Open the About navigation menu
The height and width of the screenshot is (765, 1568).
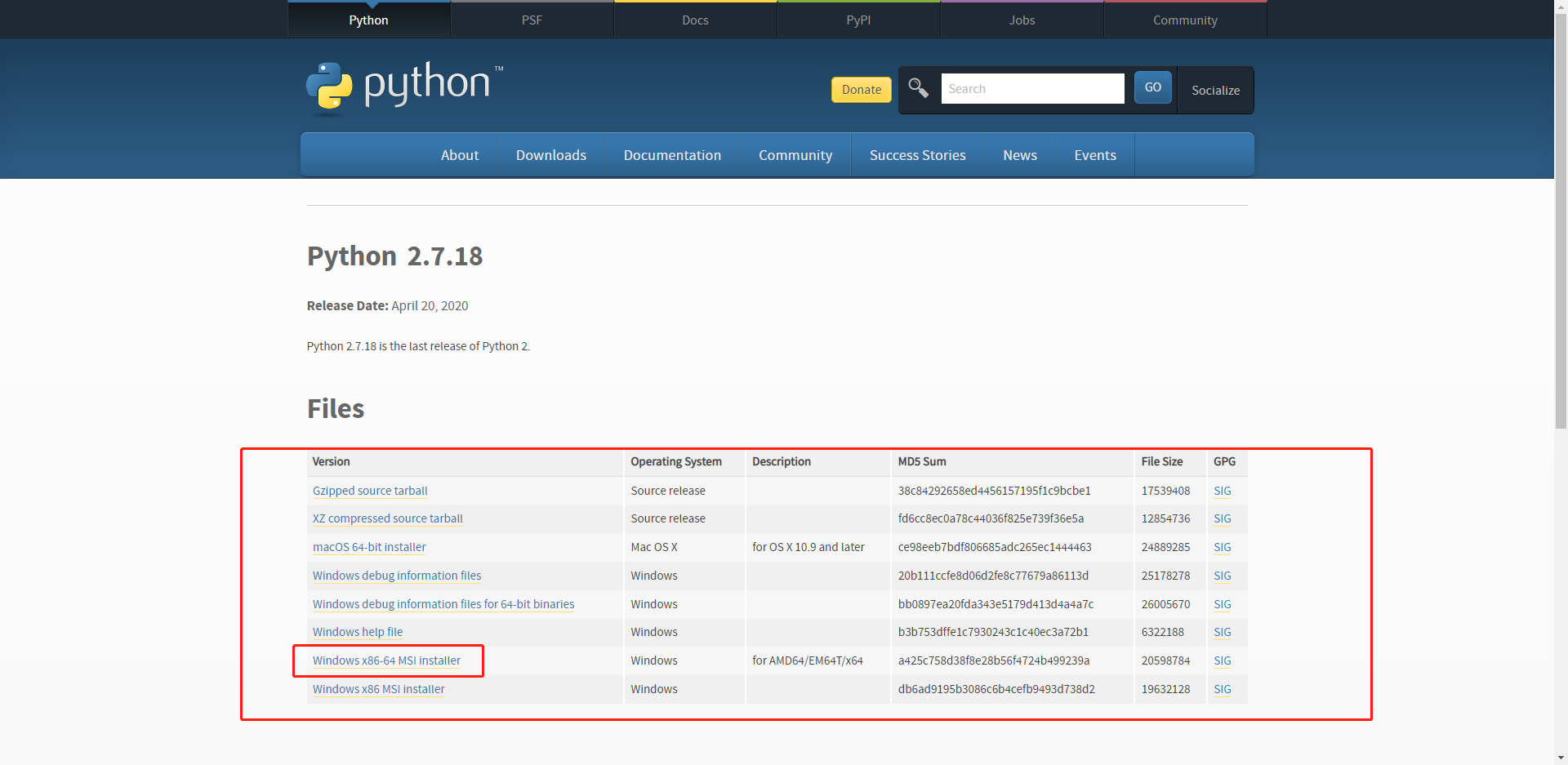tap(460, 155)
